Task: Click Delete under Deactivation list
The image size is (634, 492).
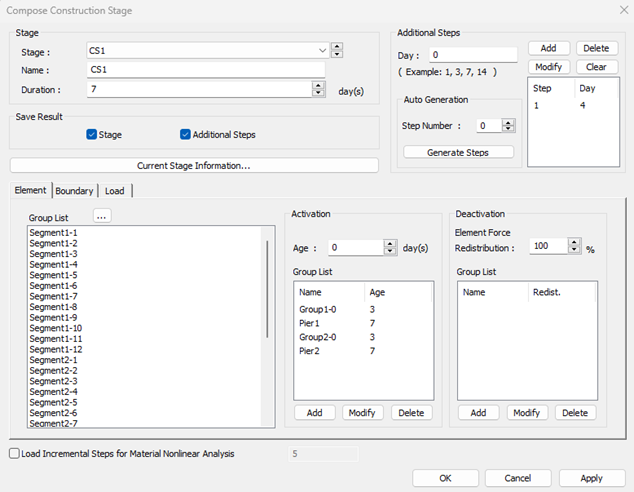Action: tap(575, 413)
